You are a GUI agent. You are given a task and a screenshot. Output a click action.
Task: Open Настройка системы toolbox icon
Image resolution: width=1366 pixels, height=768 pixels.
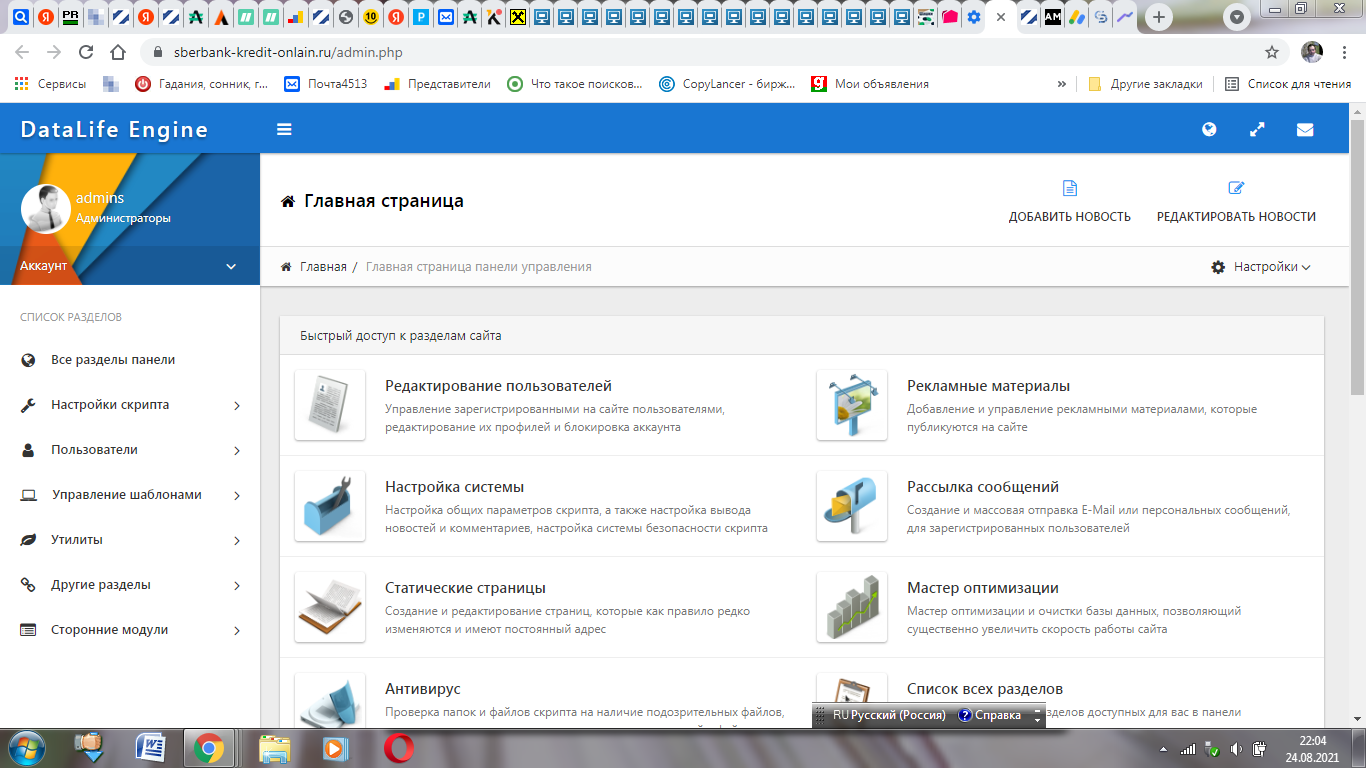(x=330, y=506)
